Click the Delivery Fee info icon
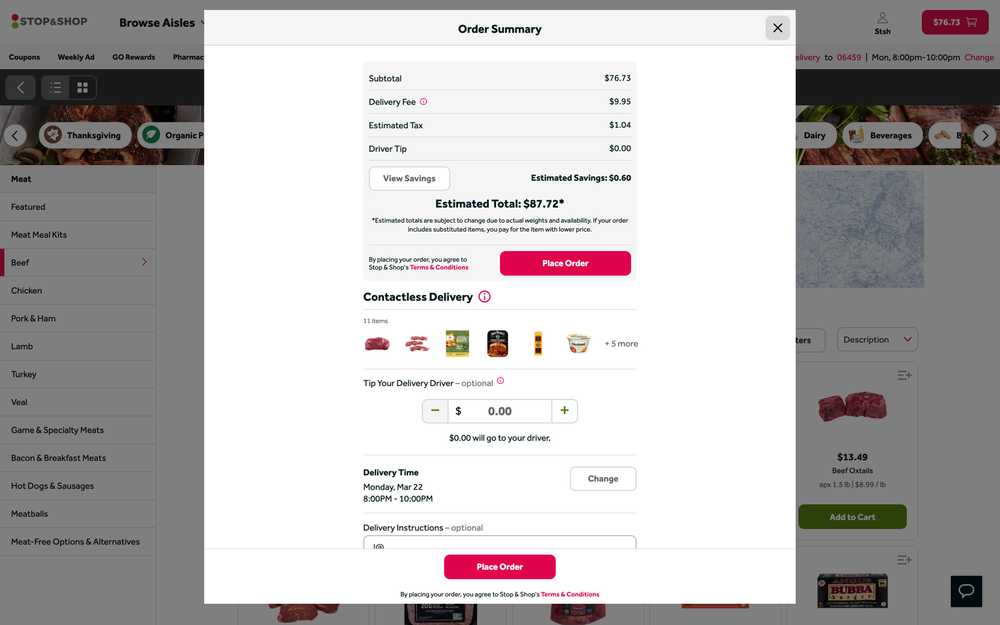Viewport: 1000px width, 625px height. (x=424, y=102)
